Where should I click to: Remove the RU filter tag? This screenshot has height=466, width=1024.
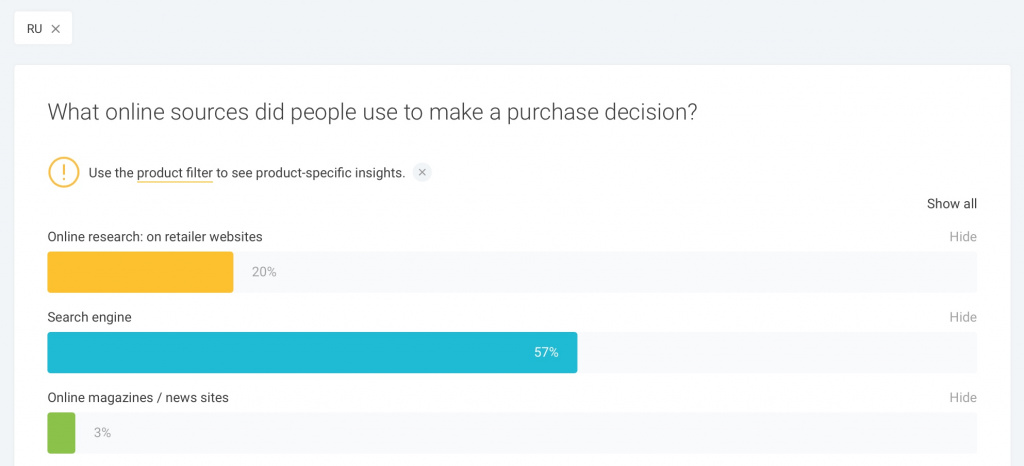point(56,29)
